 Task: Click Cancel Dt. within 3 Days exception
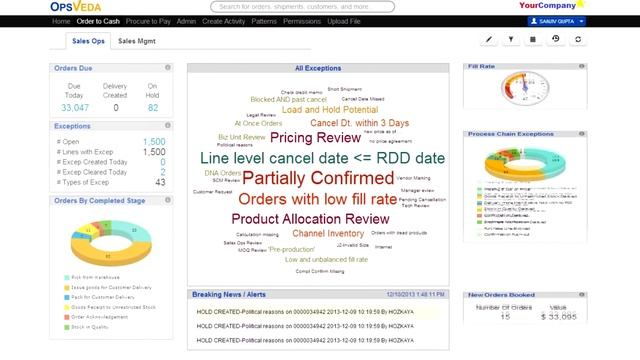point(360,123)
